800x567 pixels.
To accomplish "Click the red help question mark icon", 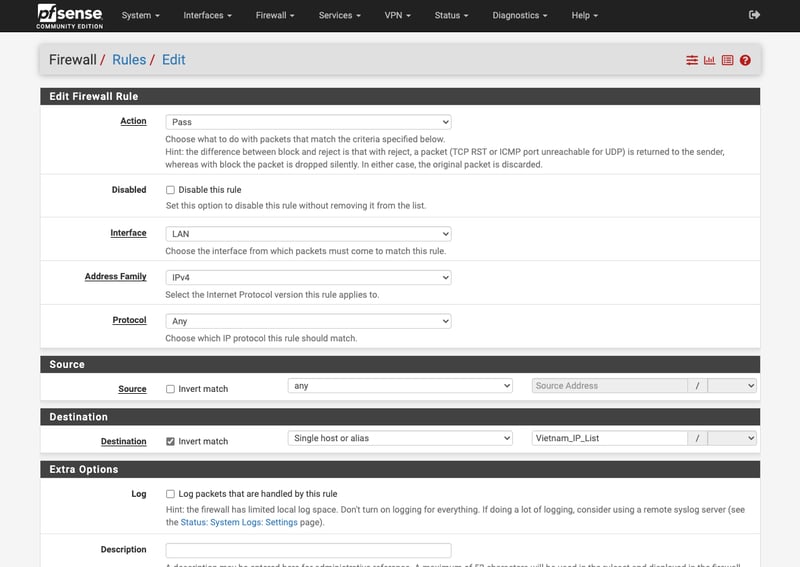I will pos(745,60).
